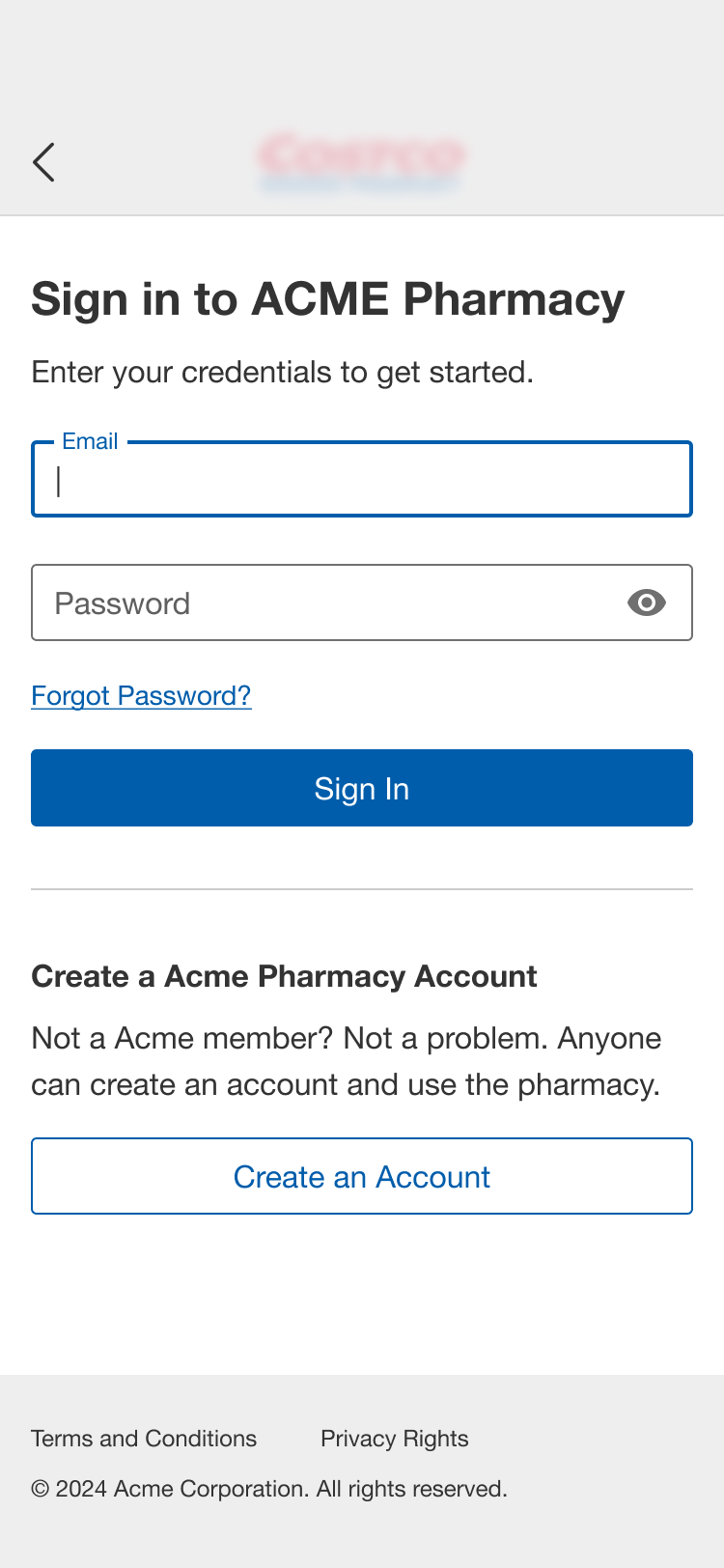Click Forgot Password? link below the fields
The height and width of the screenshot is (1568, 724).
tap(141, 695)
